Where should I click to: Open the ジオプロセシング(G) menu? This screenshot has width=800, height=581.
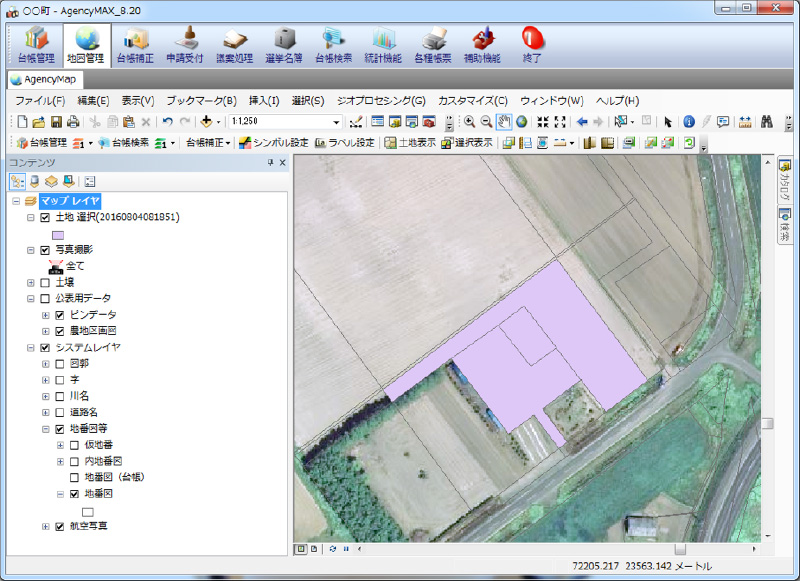381,100
